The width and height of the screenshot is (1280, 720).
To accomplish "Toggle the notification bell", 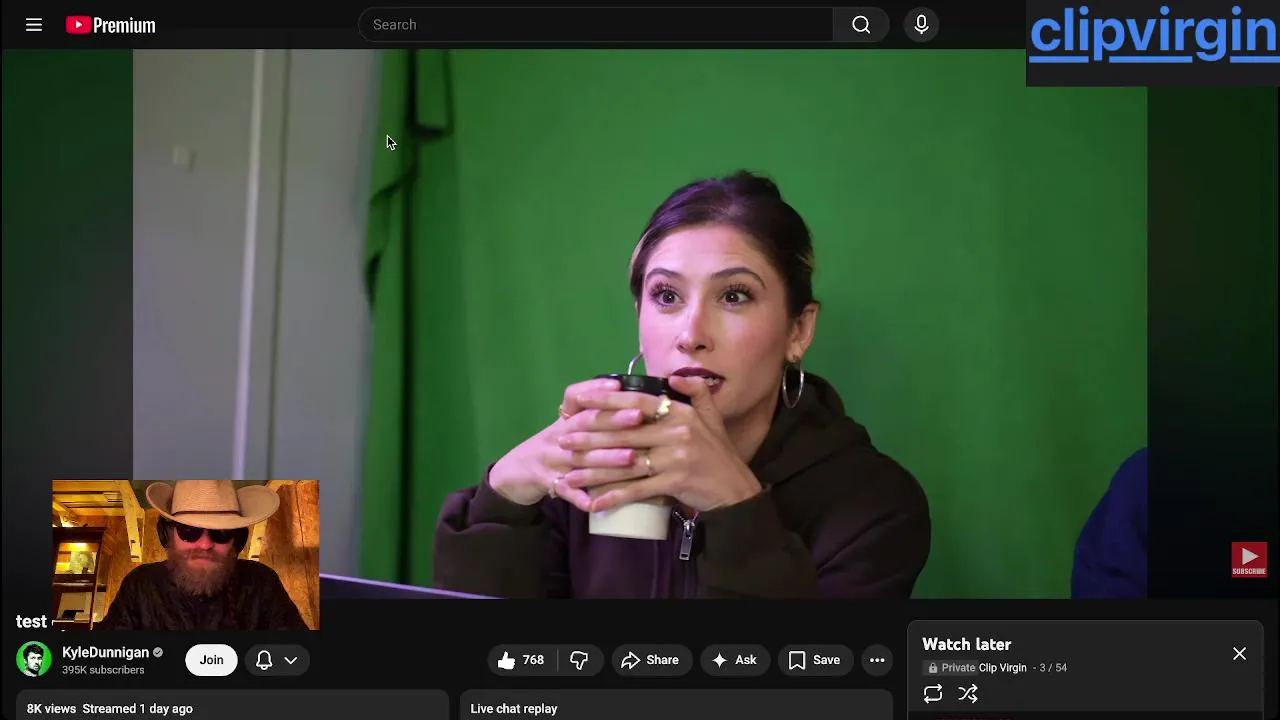I will tap(264, 660).
